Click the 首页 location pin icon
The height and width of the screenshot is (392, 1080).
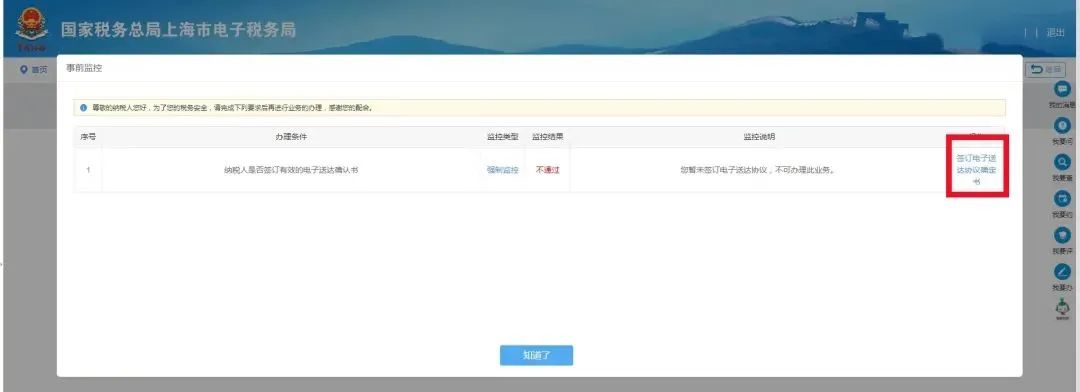point(24,70)
